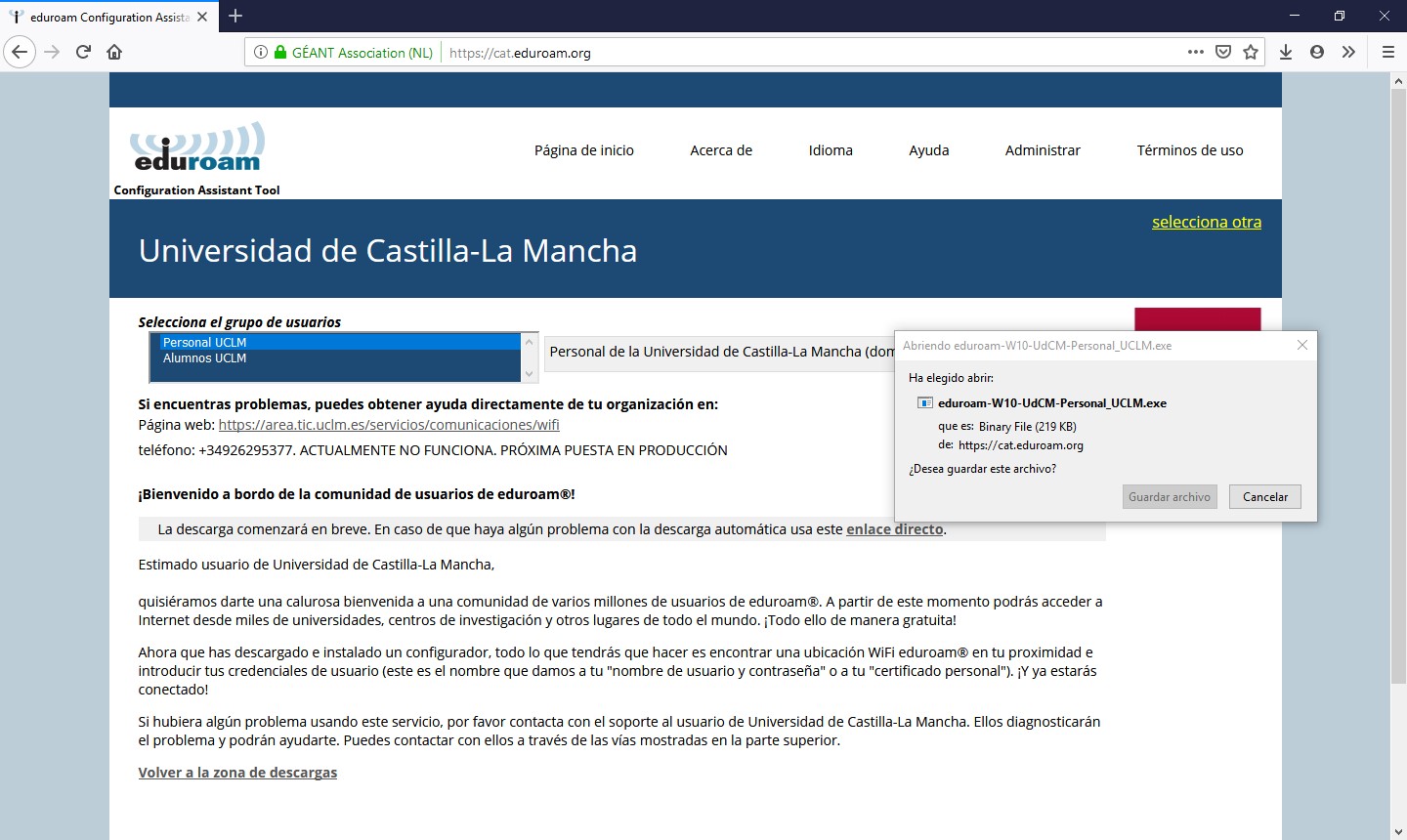Click the 'enlace directo' download link

[895, 529]
